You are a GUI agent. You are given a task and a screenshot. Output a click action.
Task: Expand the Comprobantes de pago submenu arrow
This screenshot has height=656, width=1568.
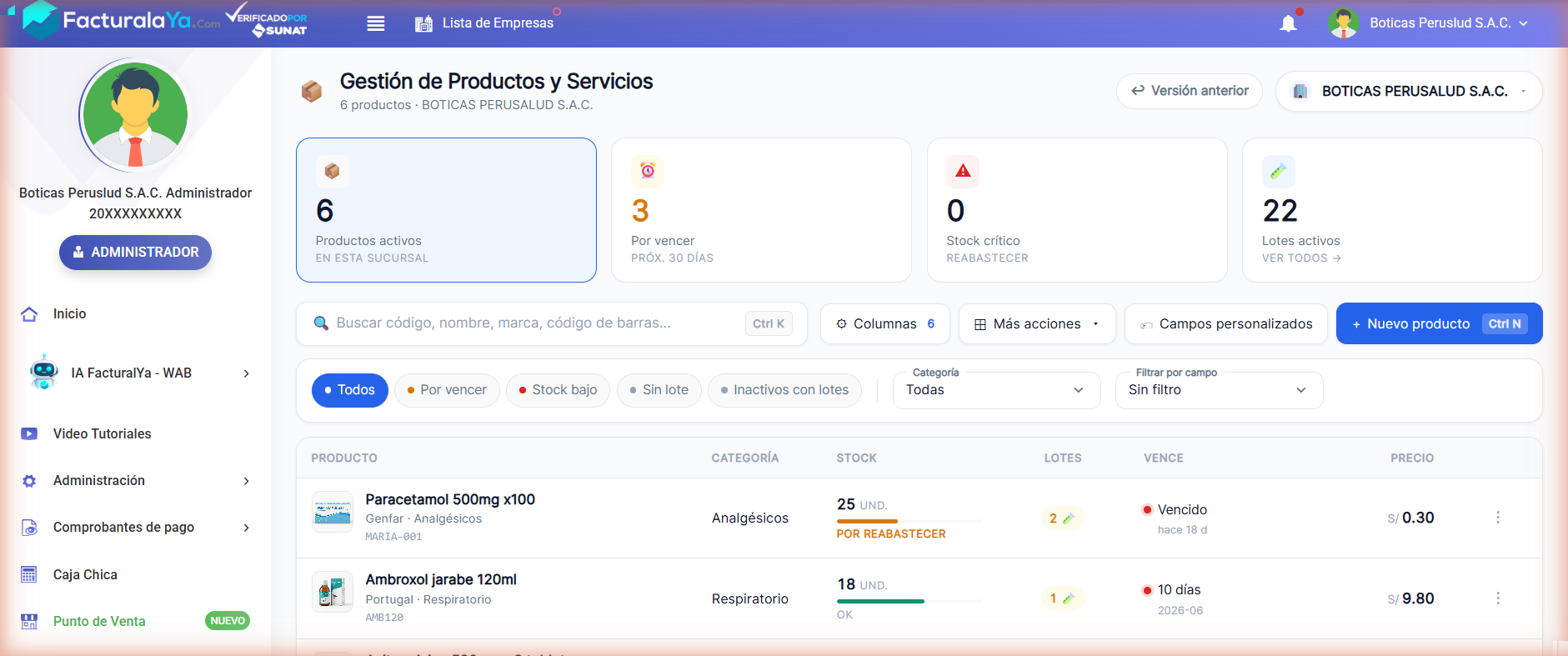click(x=246, y=528)
